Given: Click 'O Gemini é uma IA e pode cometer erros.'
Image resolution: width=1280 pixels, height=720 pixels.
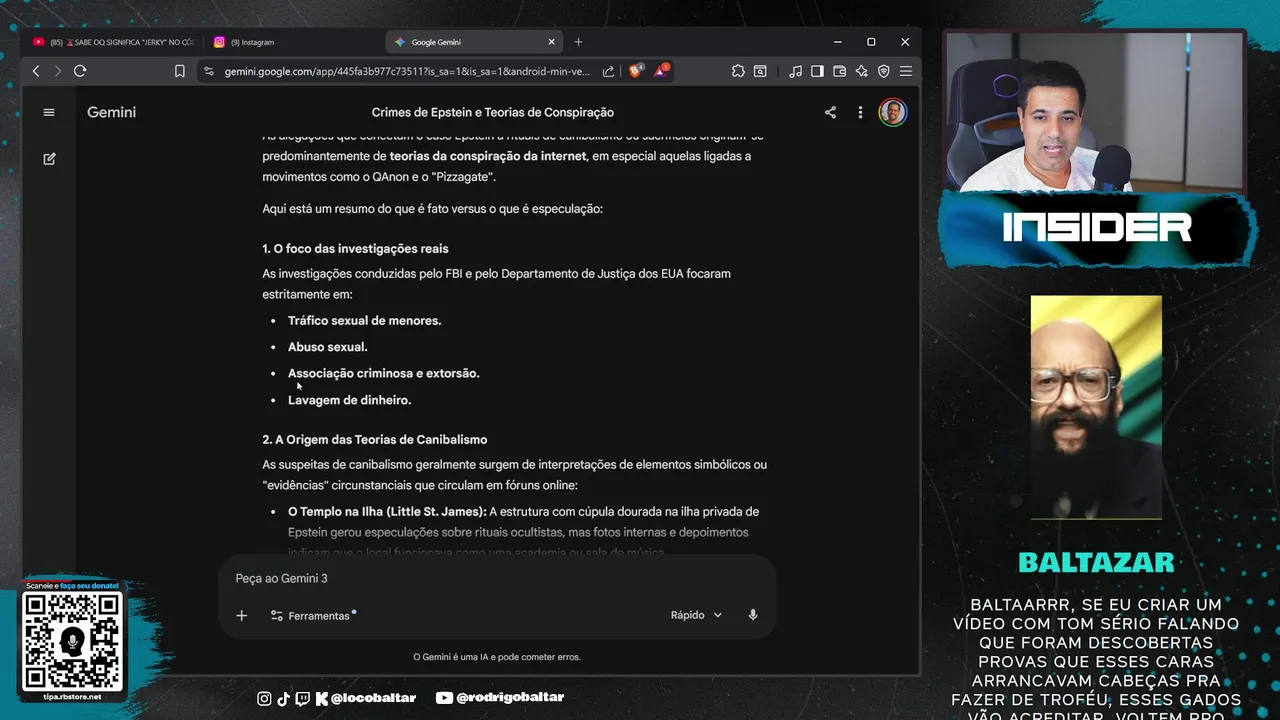Looking at the screenshot, I should coord(497,657).
